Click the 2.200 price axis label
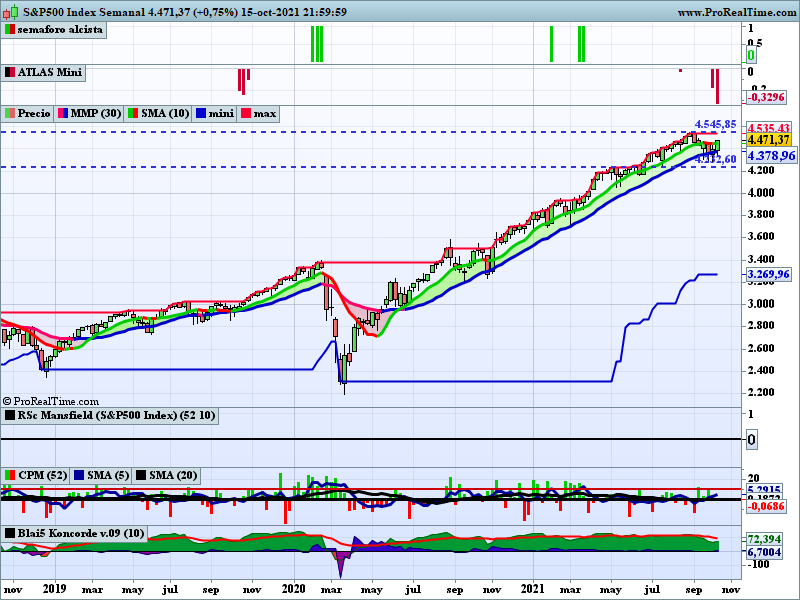Viewport: 800px width, 600px height. (761, 392)
